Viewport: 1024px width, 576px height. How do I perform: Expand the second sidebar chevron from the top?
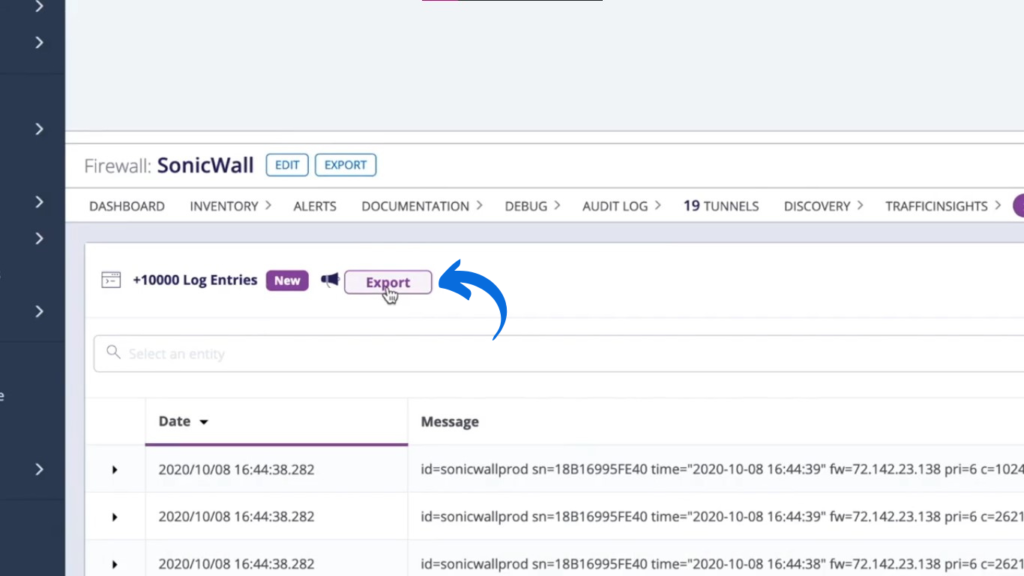tap(39, 43)
